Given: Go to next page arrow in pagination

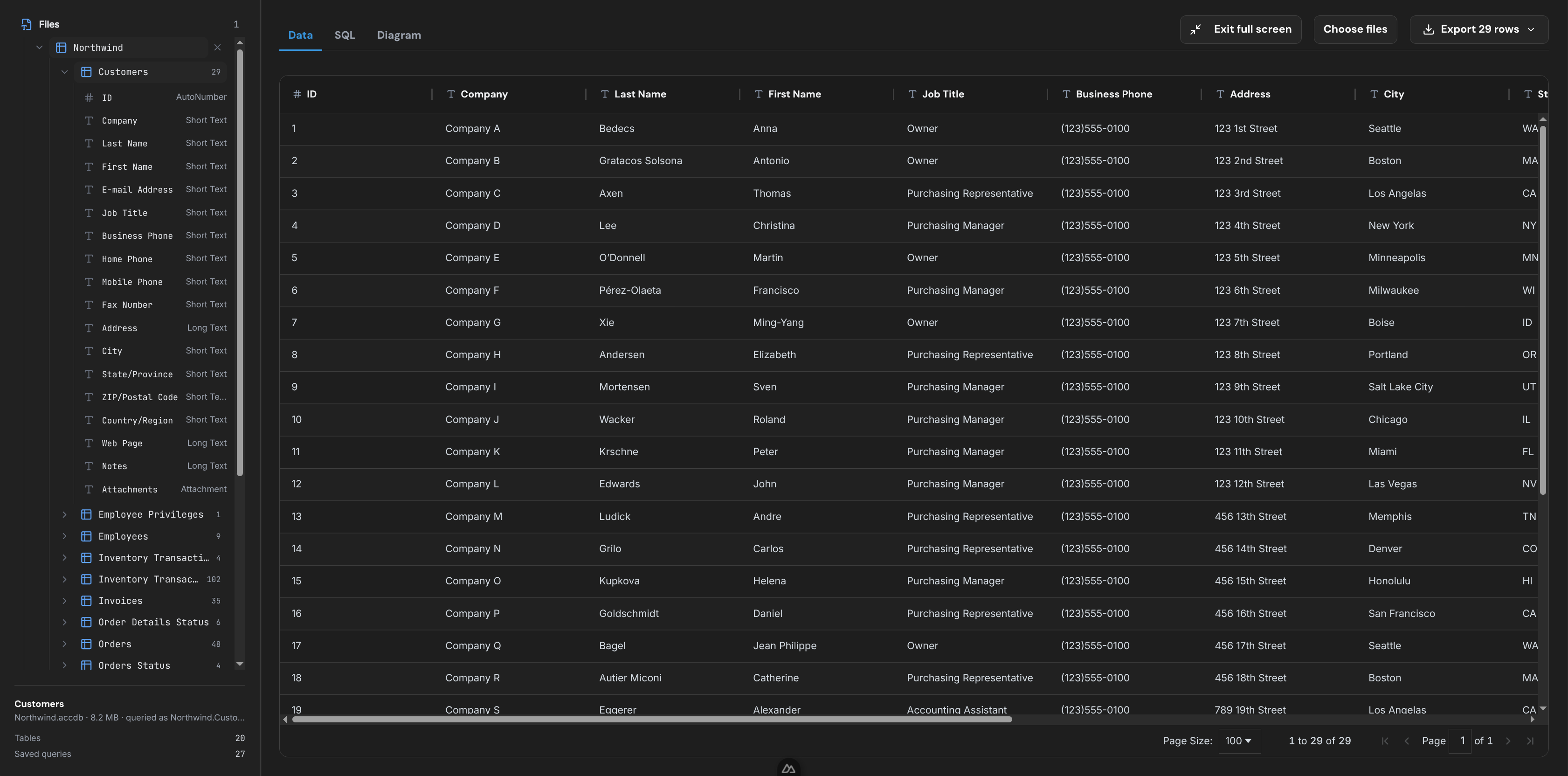Looking at the screenshot, I should pyautogui.click(x=1508, y=741).
